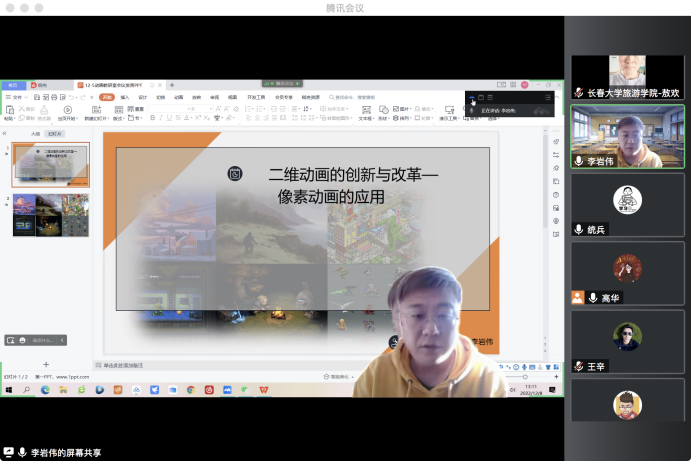Open the font name combo box
Screen dimensions: 691x461
[170, 108]
